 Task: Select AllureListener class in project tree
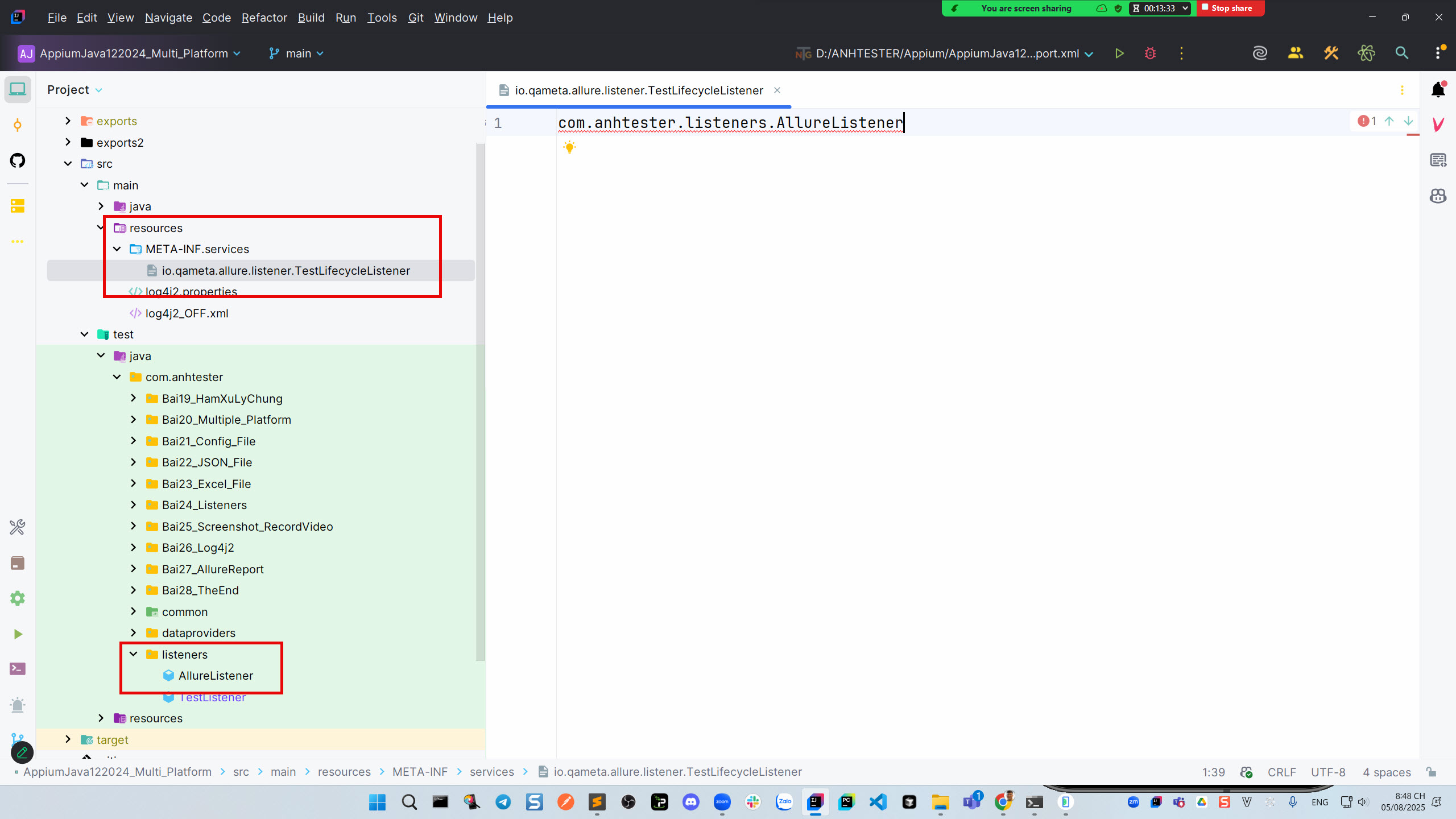coord(216,676)
